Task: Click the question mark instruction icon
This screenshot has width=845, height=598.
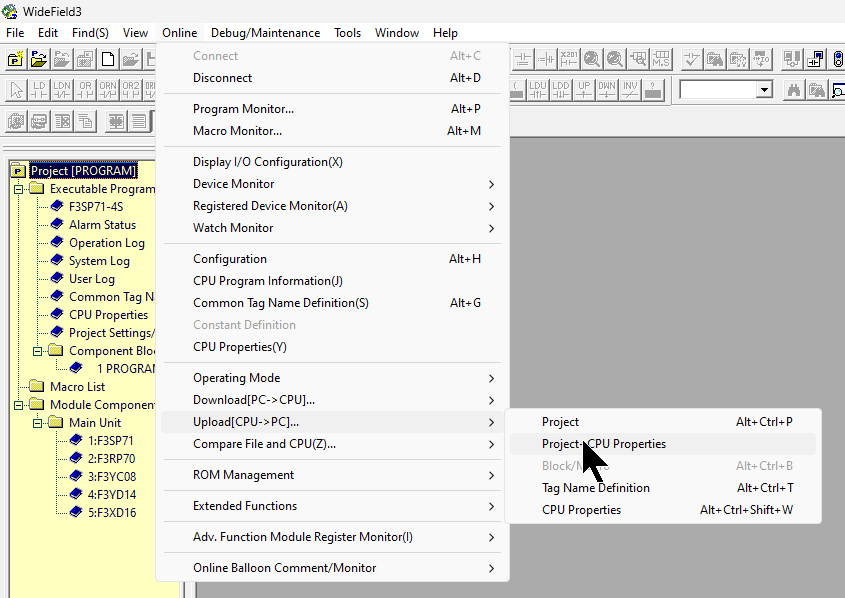Action: pyautogui.click(x=653, y=90)
